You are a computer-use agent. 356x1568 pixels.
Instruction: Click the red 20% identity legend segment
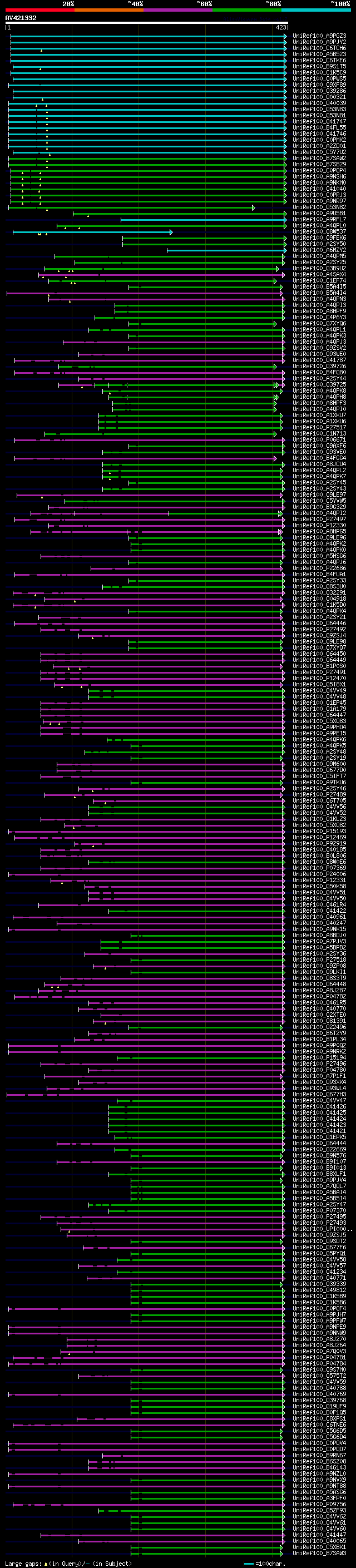pyautogui.click(x=39, y=10)
